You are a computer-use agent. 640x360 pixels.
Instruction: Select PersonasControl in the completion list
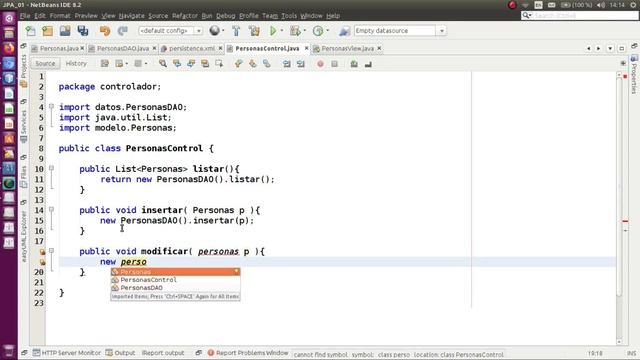175,280
